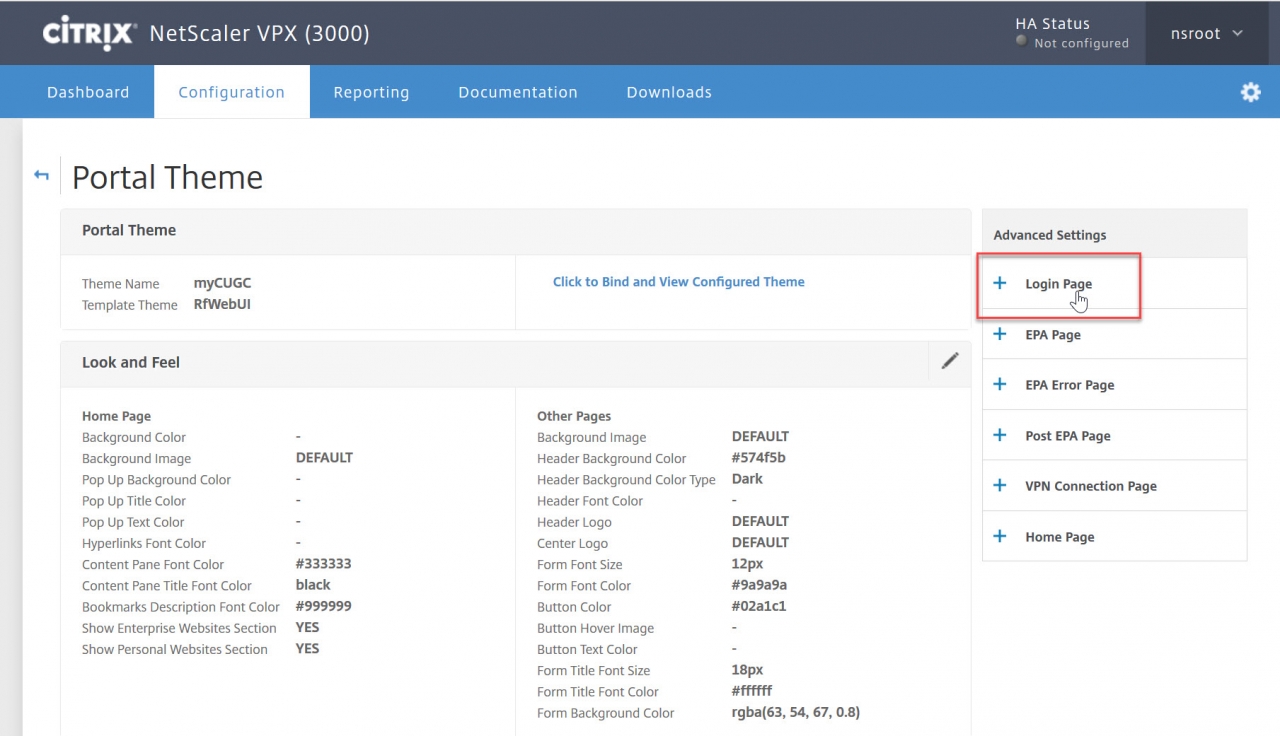
Task: Switch to the Dashboard tab
Action: tap(88, 92)
